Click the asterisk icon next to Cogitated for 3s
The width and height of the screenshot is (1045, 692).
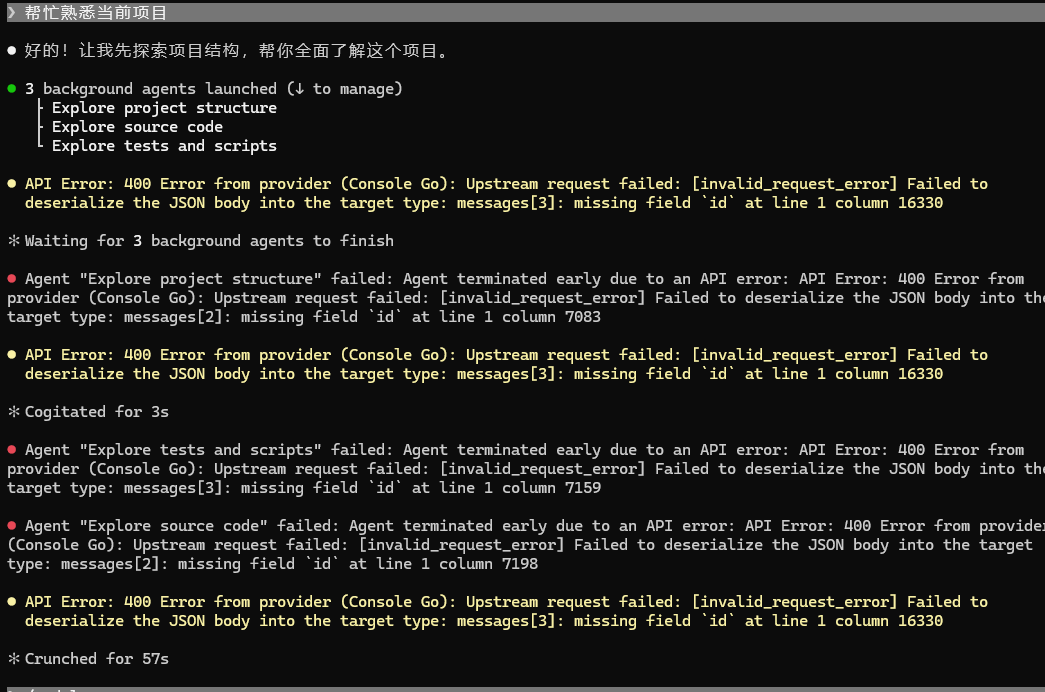coord(13,411)
